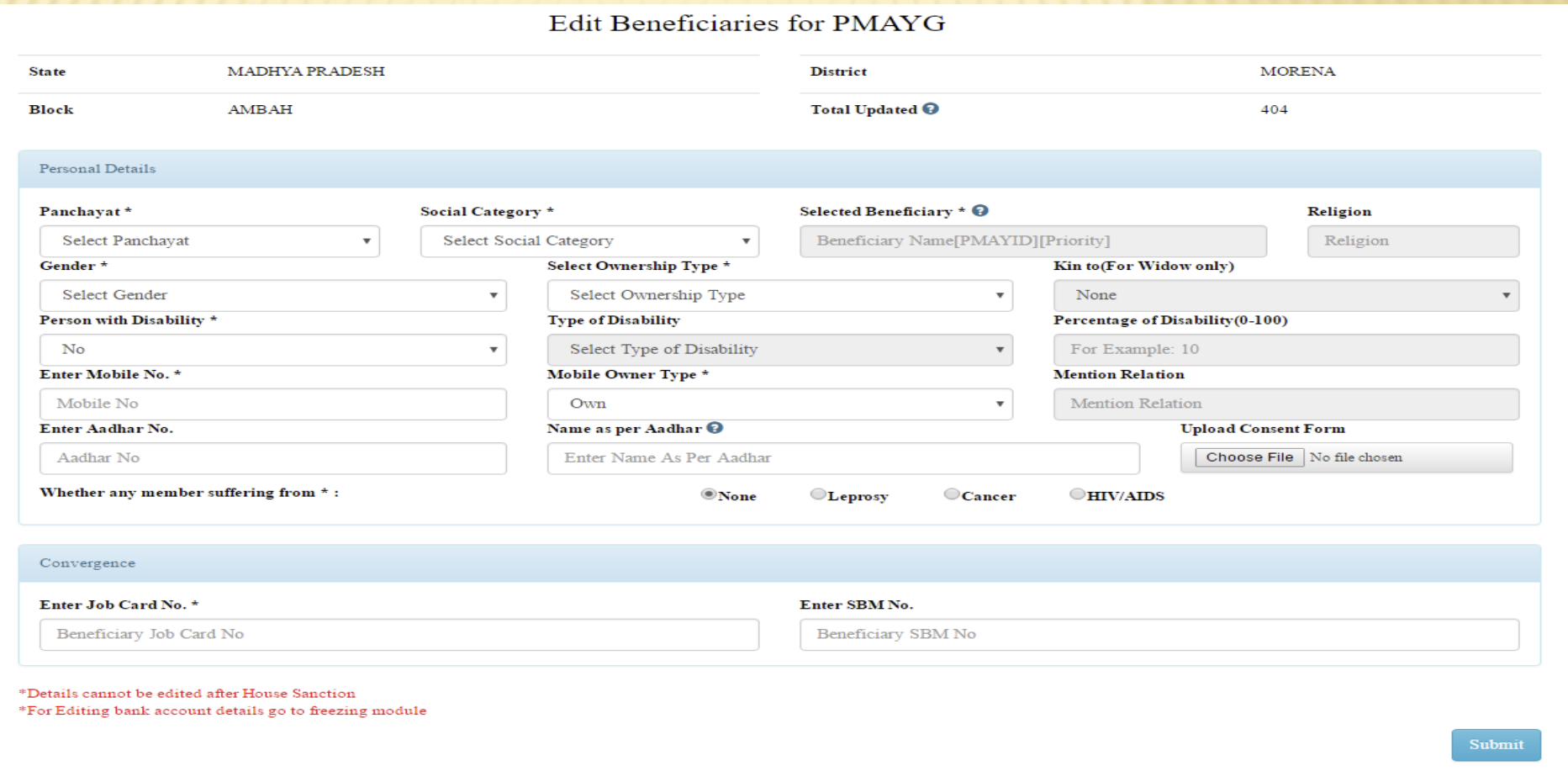The width and height of the screenshot is (1568, 771).
Task: Select the HIV/AIDS radio button
Action: 1077,494
